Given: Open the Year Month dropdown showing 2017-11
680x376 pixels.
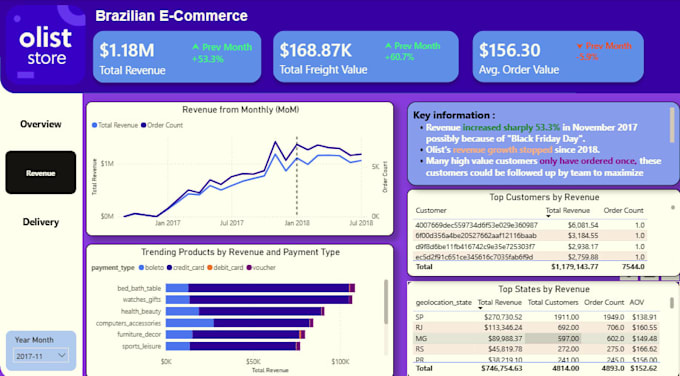Looking at the screenshot, I should 41,356.
